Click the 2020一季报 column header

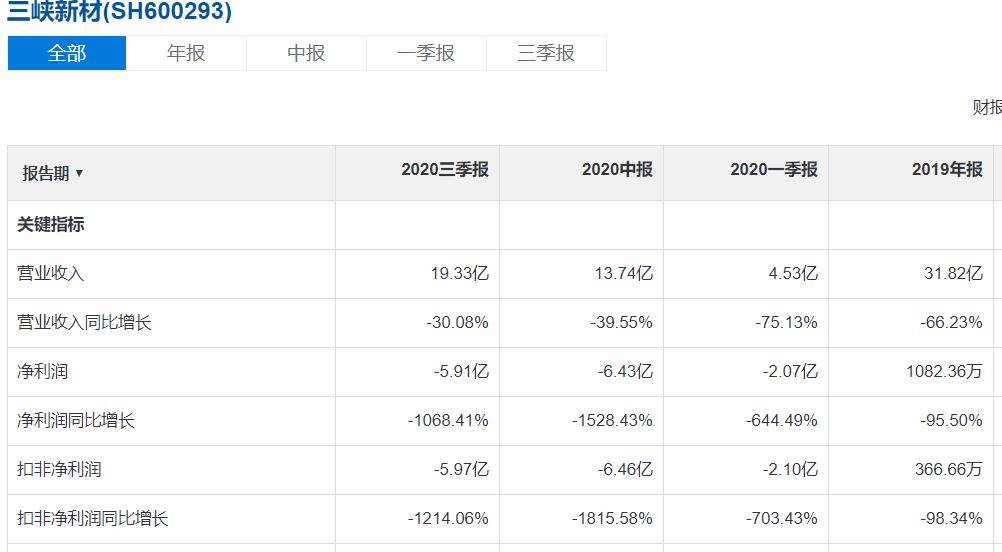[774, 169]
